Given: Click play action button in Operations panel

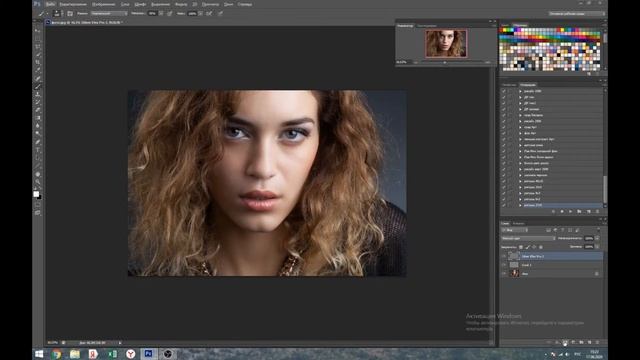Looking at the screenshot, I should pos(570,211).
